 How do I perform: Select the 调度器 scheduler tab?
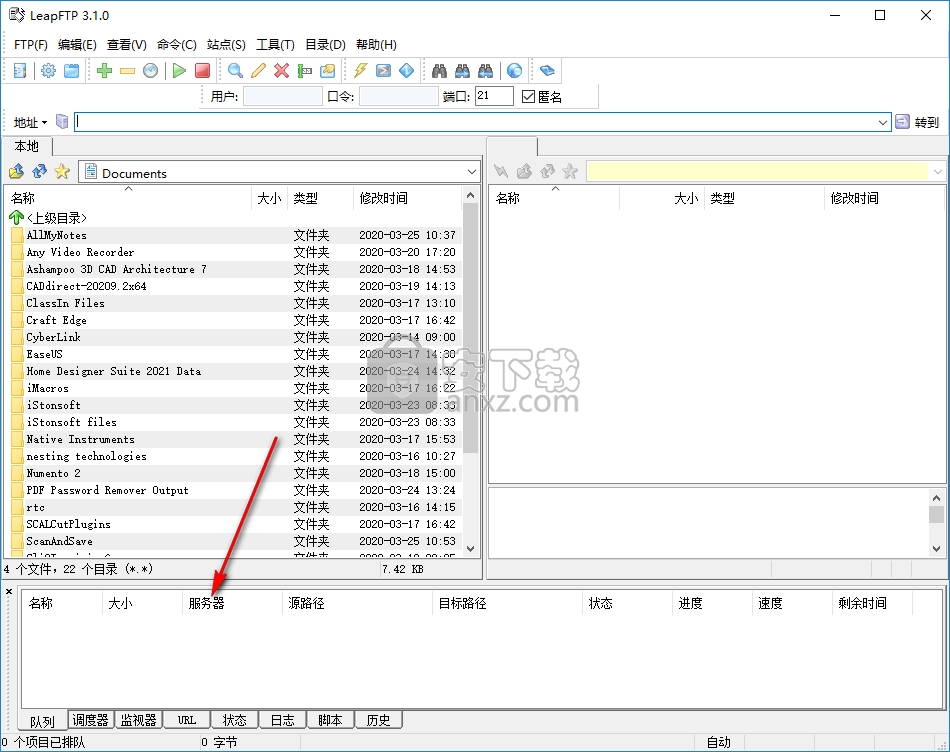click(91, 720)
